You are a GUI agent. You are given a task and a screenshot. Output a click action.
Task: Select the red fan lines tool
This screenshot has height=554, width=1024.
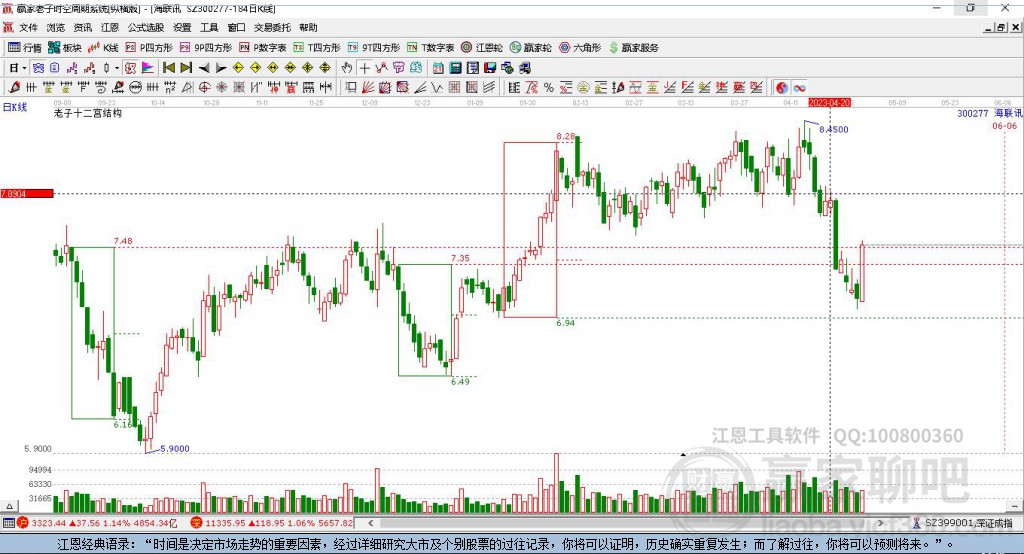[x=368, y=88]
